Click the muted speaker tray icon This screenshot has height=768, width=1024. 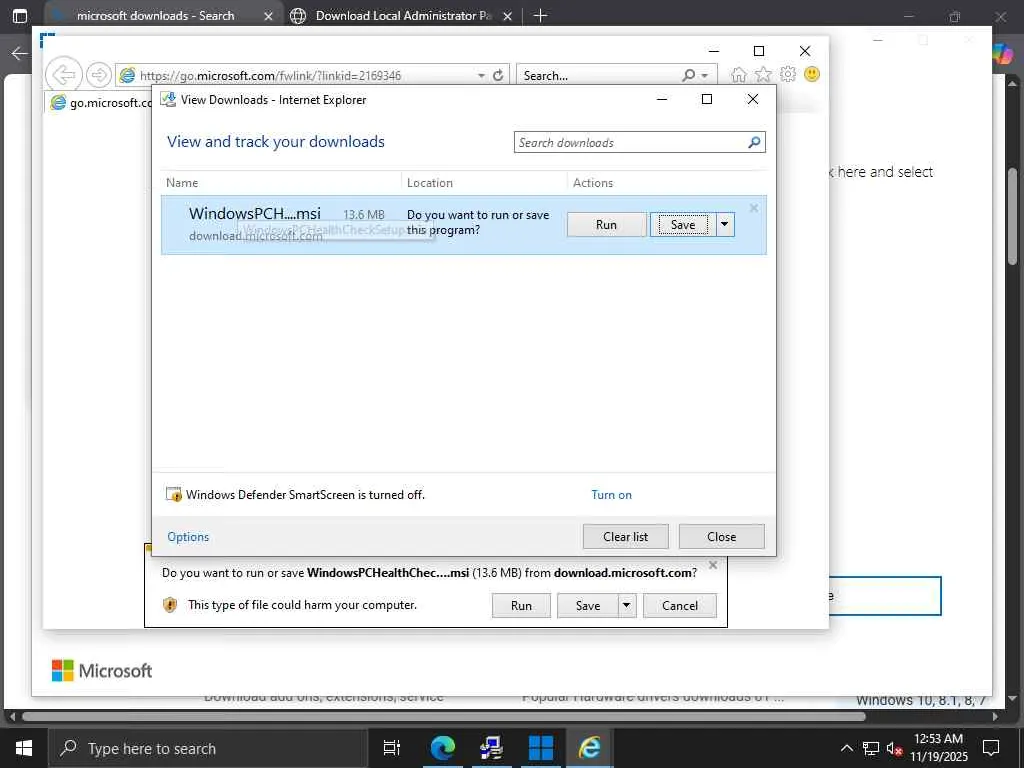tap(894, 748)
